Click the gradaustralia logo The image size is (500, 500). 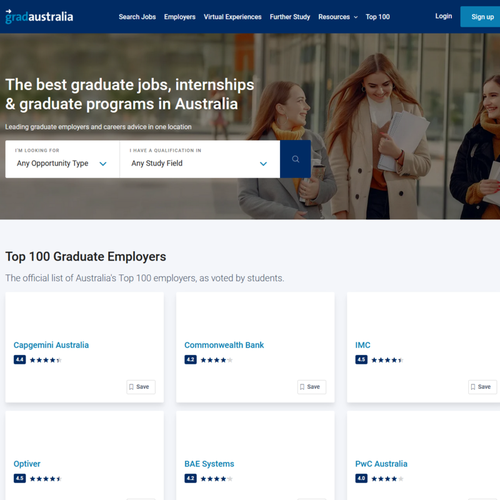tap(39, 16)
